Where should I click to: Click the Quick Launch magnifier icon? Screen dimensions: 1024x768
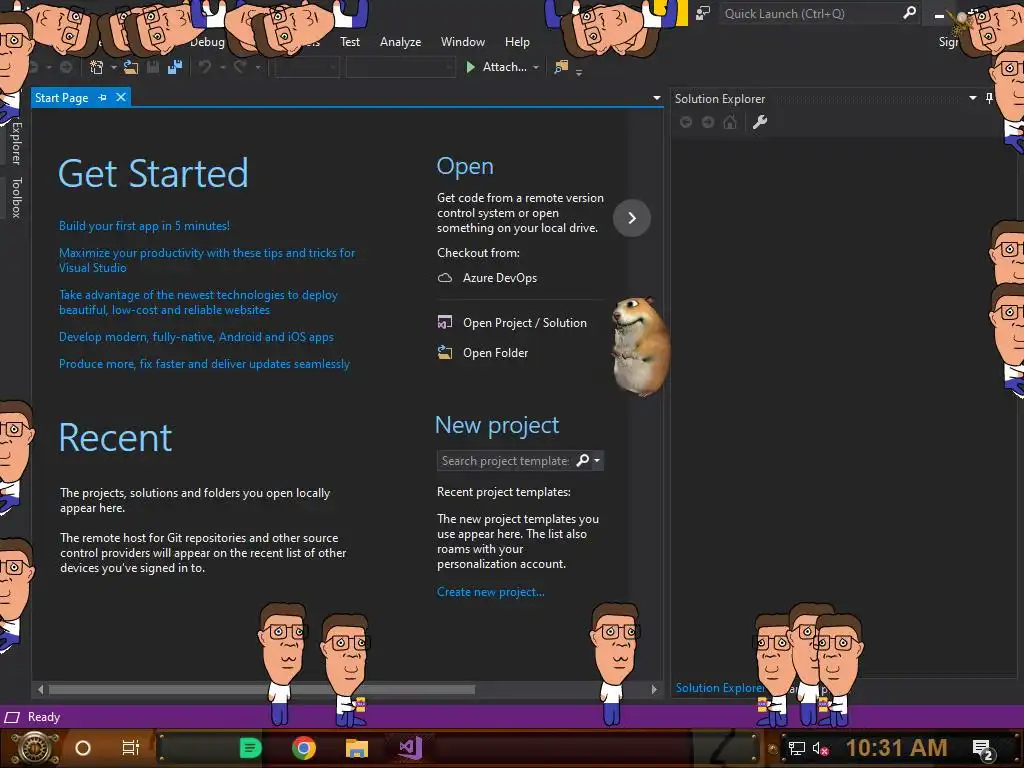pos(909,13)
